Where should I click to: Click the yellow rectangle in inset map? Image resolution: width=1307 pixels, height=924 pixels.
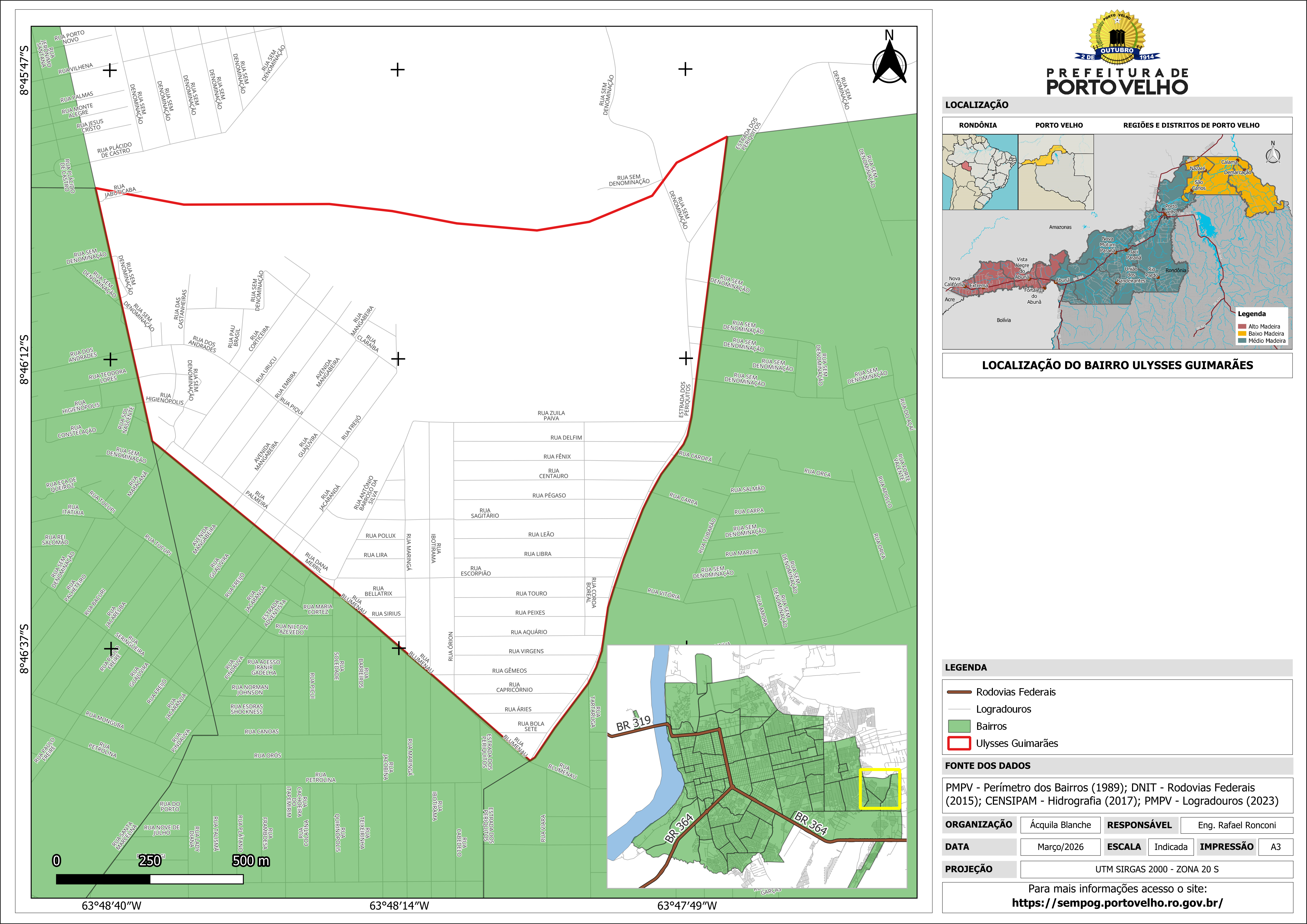880,789
